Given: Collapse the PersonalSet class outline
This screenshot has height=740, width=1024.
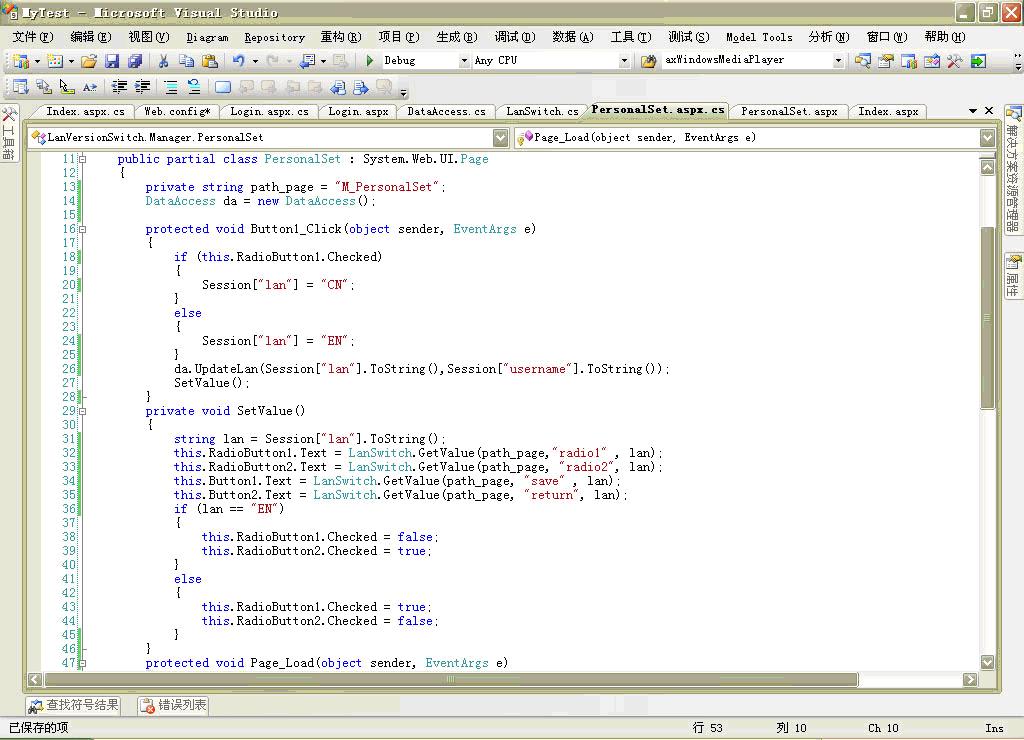Looking at the screenshot, I should coord(83,159).
